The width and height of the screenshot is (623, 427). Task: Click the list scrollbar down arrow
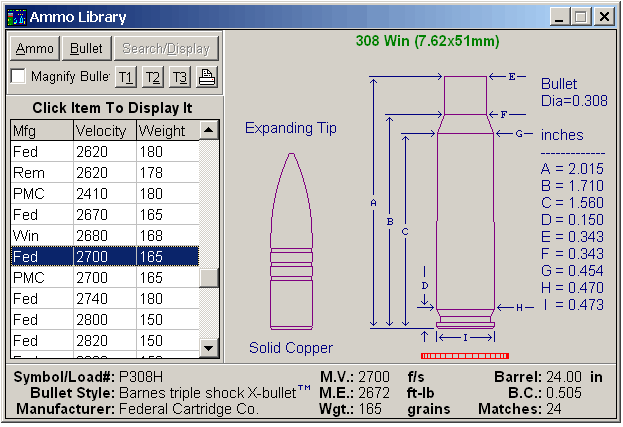(x=209, y=348)
